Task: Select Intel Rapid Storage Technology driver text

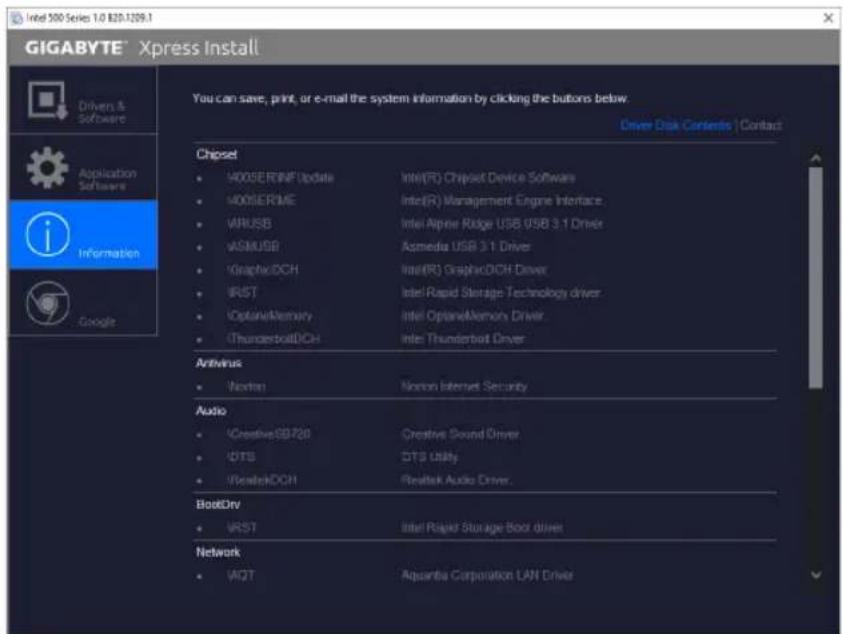Action: [x=501, y=293]
